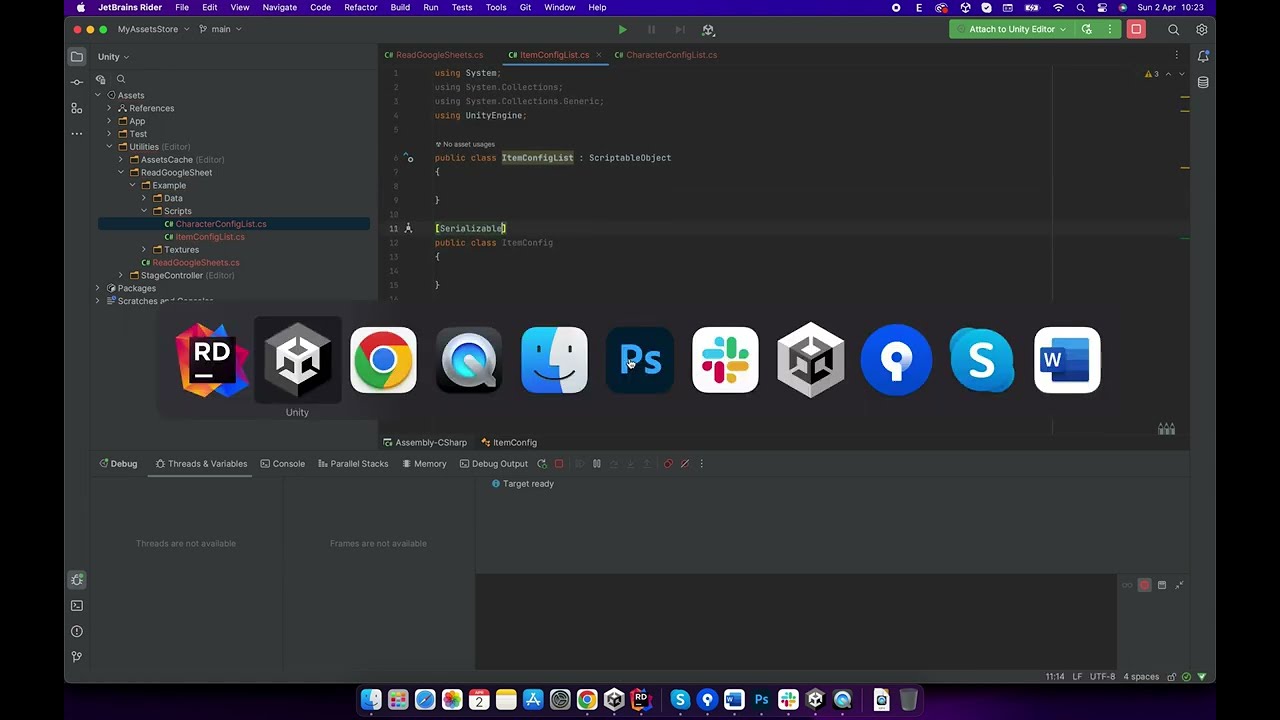1280x720 pixels.
Task: Pause program icon in debug toolbar
Action: [597, 464]
